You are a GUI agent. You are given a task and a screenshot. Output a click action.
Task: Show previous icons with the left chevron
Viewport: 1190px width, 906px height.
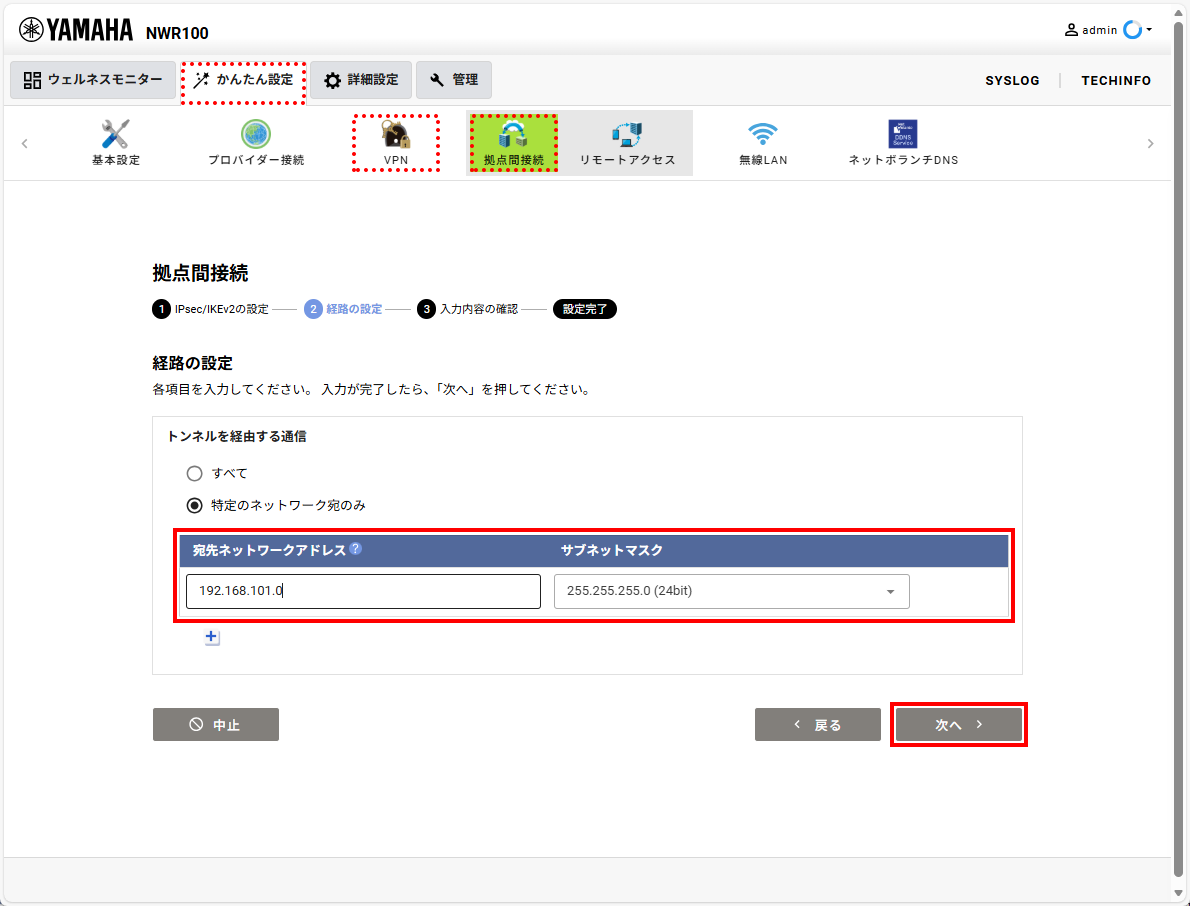click(x=24, y=143)
